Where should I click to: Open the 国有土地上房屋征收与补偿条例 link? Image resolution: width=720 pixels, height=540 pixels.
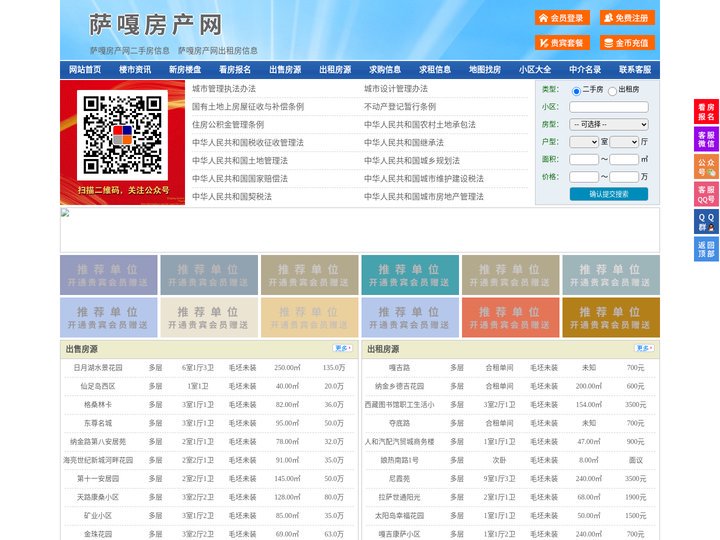[x=248, y=107]
